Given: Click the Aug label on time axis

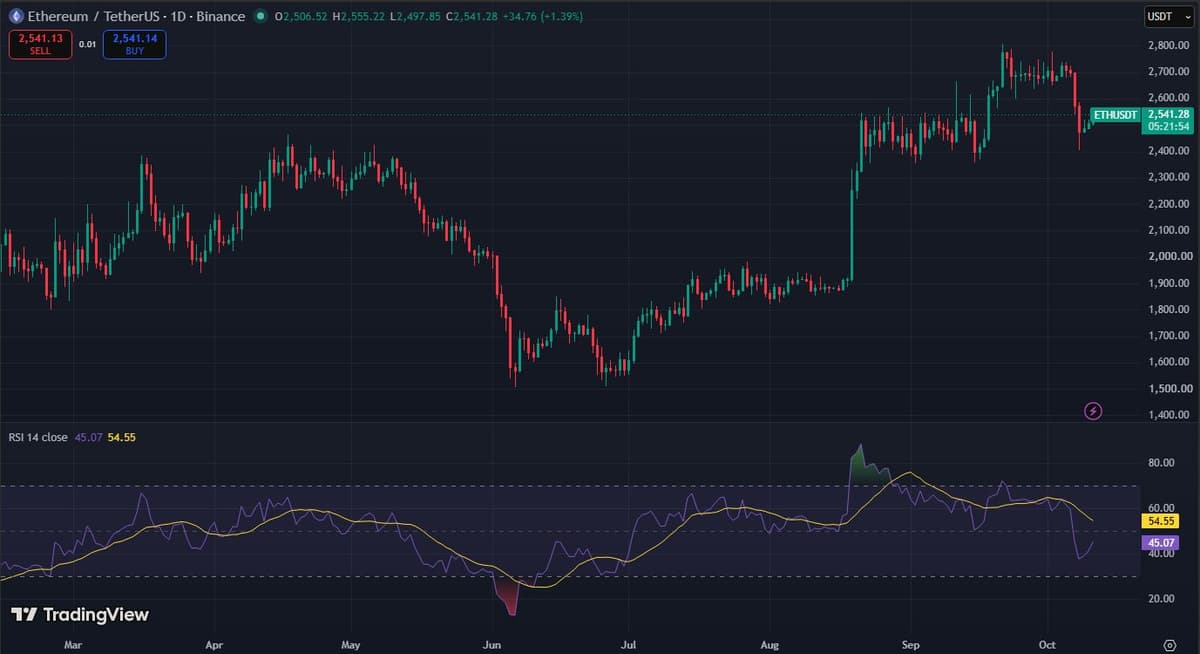Looking at the screenshot, I should click(x=769, y=645).
